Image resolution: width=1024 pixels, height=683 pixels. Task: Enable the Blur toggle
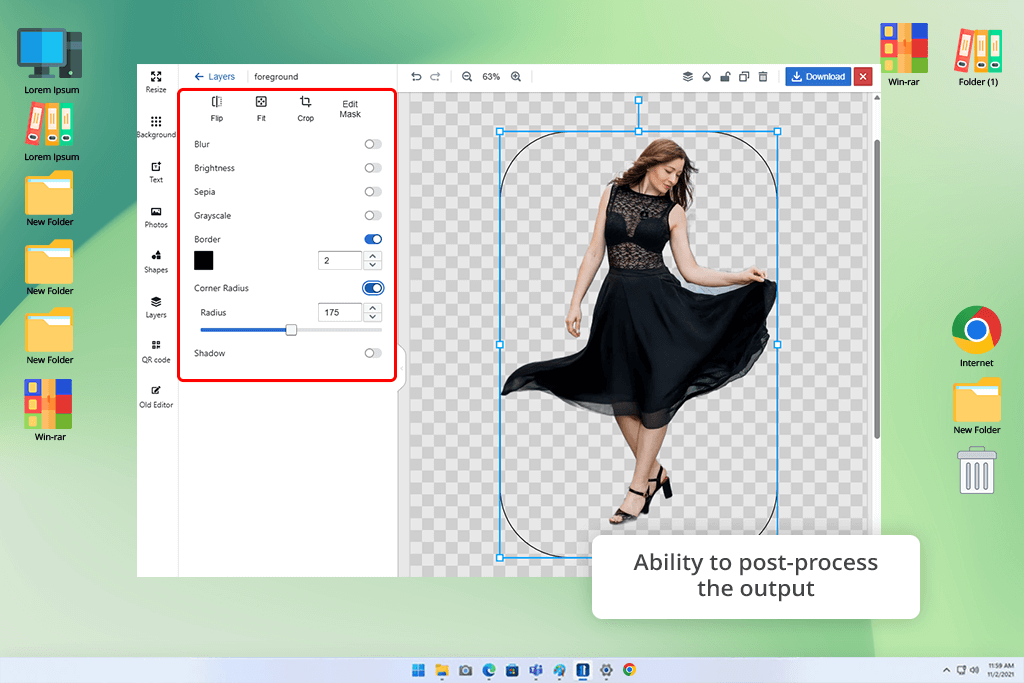373,144
